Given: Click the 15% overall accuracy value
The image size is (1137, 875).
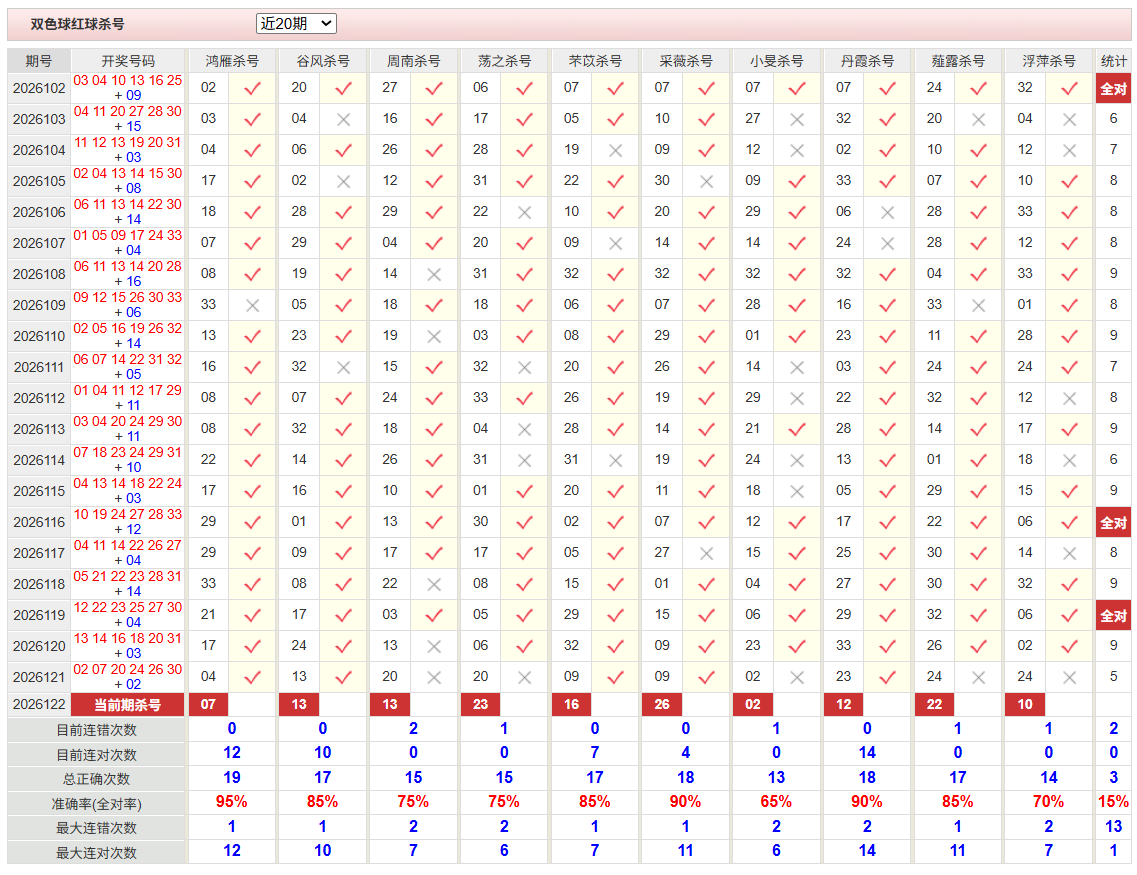Looking at the screenshot, I should pyautogui.click(x=1113, y=802).
